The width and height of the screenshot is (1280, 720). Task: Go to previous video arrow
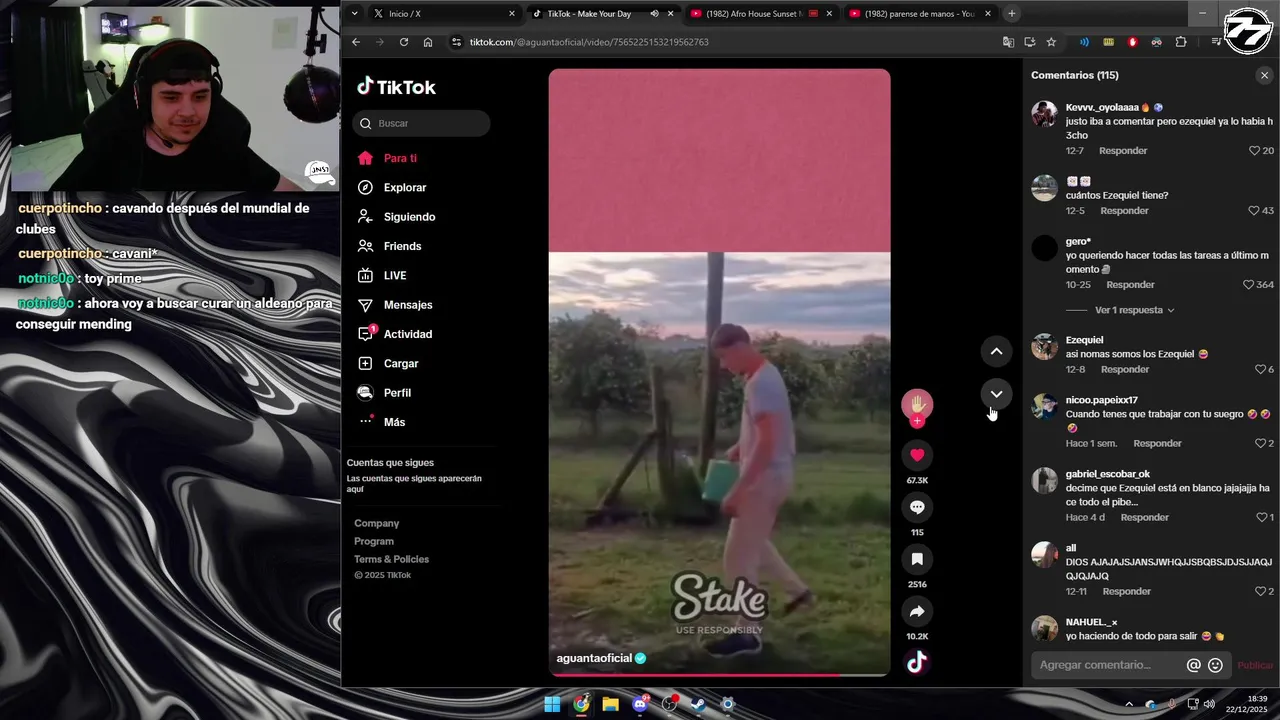click(x=996, y=351)
